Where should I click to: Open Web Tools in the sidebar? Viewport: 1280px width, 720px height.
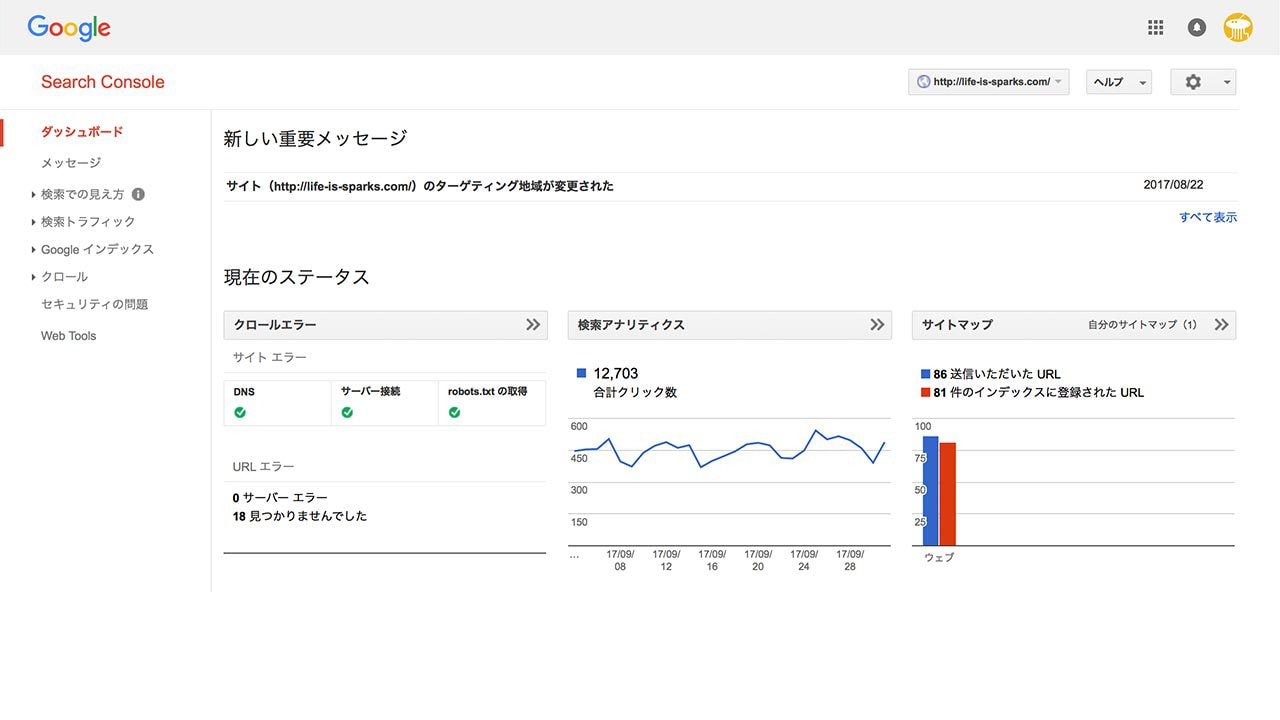click(x=68, y=336)
